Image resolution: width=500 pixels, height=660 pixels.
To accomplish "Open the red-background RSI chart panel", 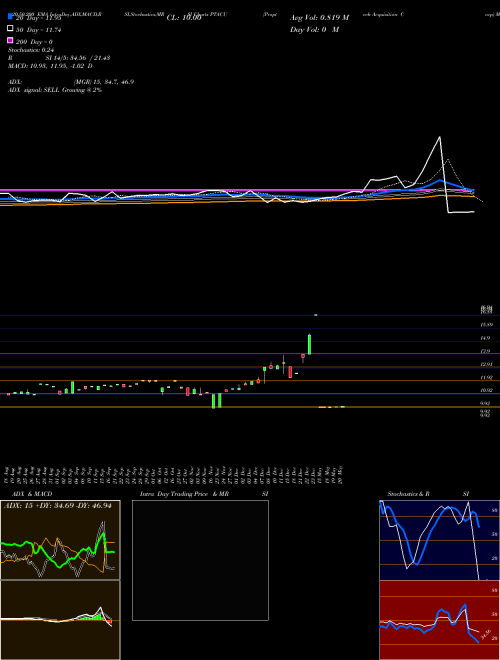I will [440, 620].
